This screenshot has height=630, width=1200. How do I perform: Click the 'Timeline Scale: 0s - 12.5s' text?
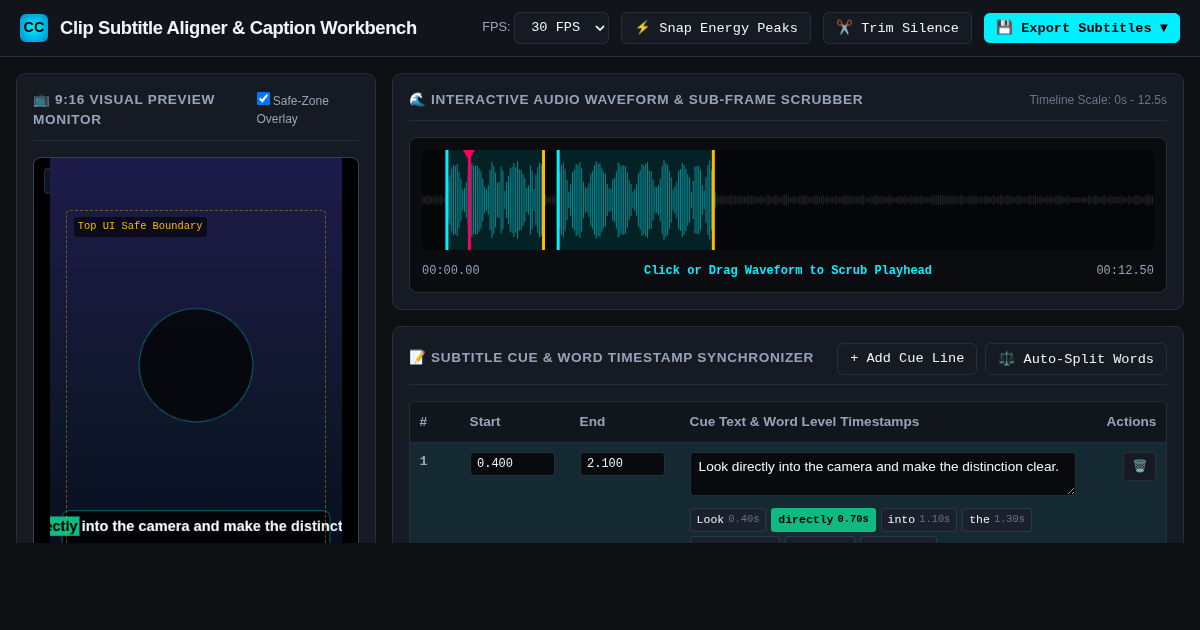(x=1098, y=100)
